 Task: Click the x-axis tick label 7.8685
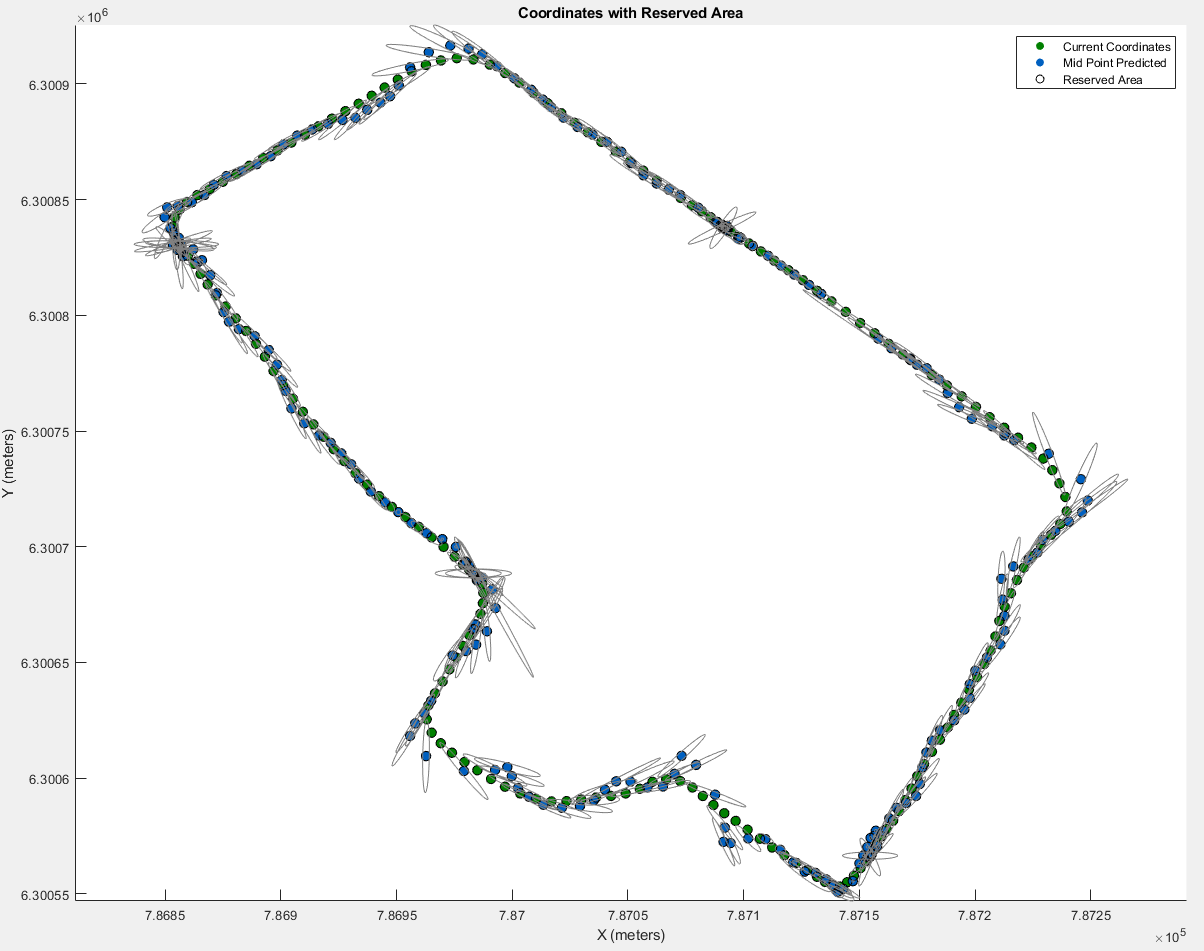[x=165, y=913]
